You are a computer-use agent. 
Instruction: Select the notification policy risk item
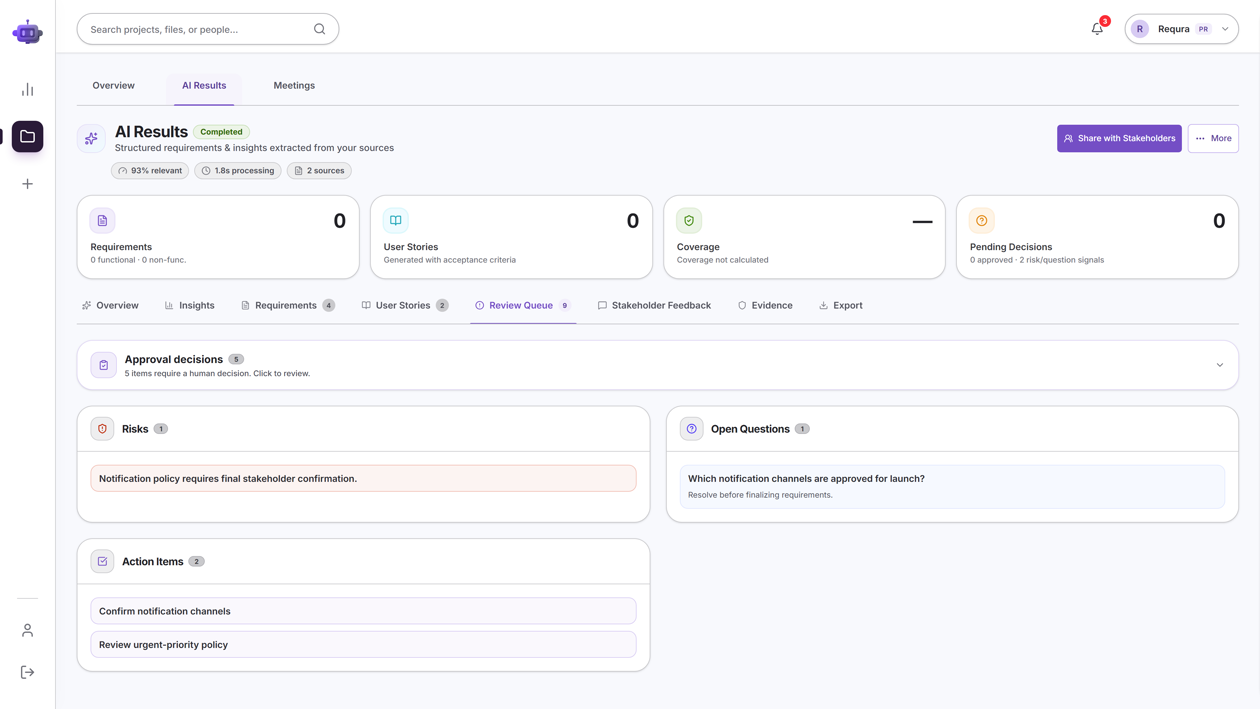pyautogui.click(x=363, y=478)
